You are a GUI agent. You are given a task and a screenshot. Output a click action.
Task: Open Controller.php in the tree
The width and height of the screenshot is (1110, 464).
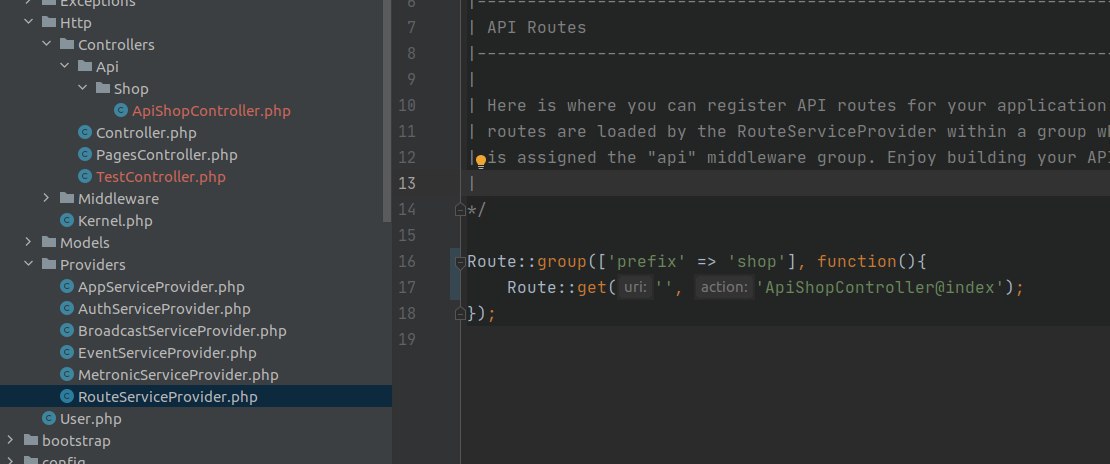(x=146, y=132)
